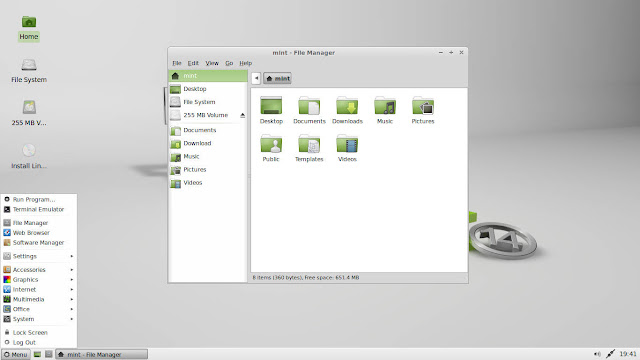Eject the 255 MB Volume in sidebar
This screenshot has height=360, width=640.
(242, 116)
